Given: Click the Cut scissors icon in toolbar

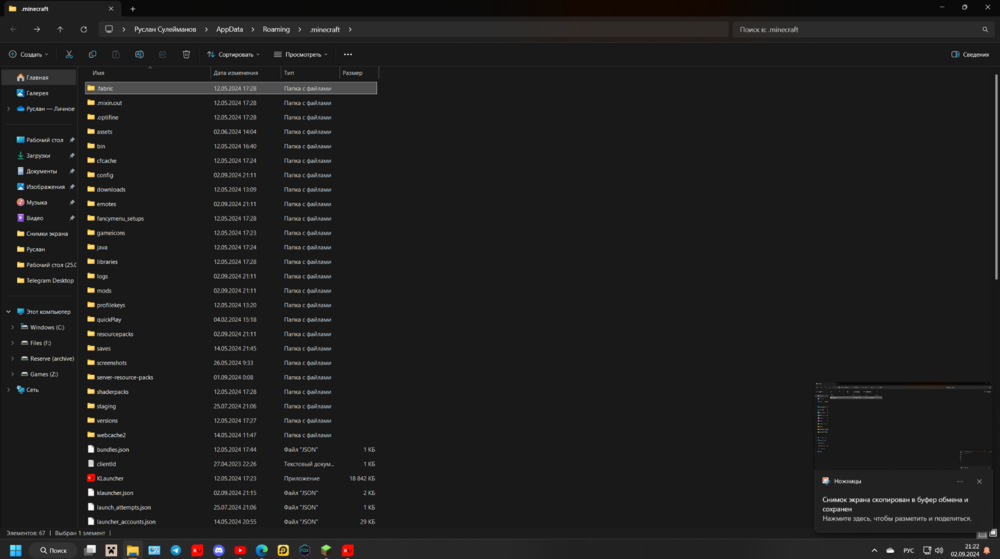Looking at the screenshot, I should coord(69,55).
